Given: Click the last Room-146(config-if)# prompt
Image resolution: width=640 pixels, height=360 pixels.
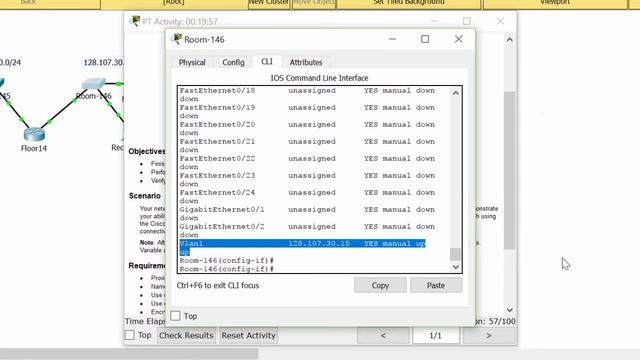Looking at the screenshot, I should coord(227,269).
